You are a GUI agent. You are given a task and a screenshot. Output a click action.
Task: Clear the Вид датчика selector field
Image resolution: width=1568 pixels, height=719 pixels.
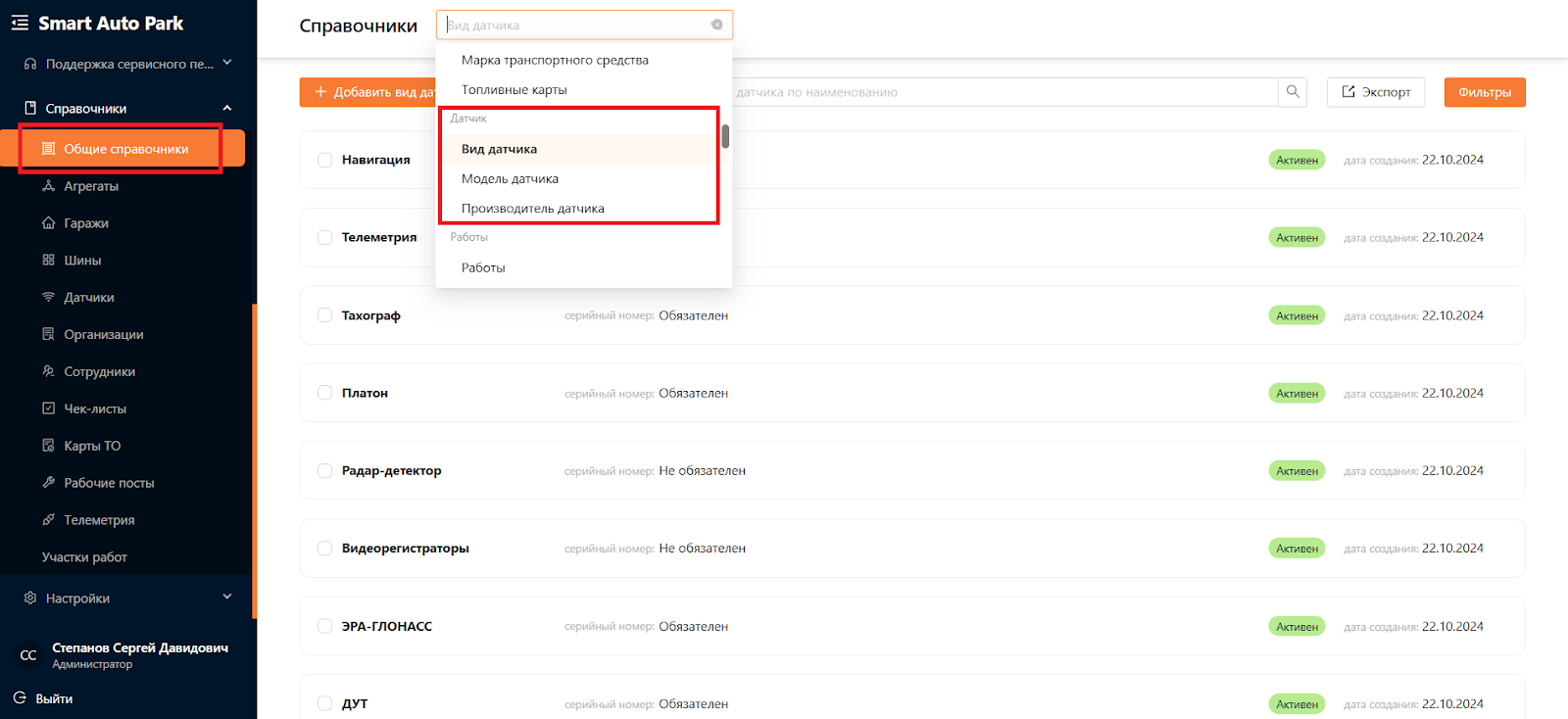(716, 24)
